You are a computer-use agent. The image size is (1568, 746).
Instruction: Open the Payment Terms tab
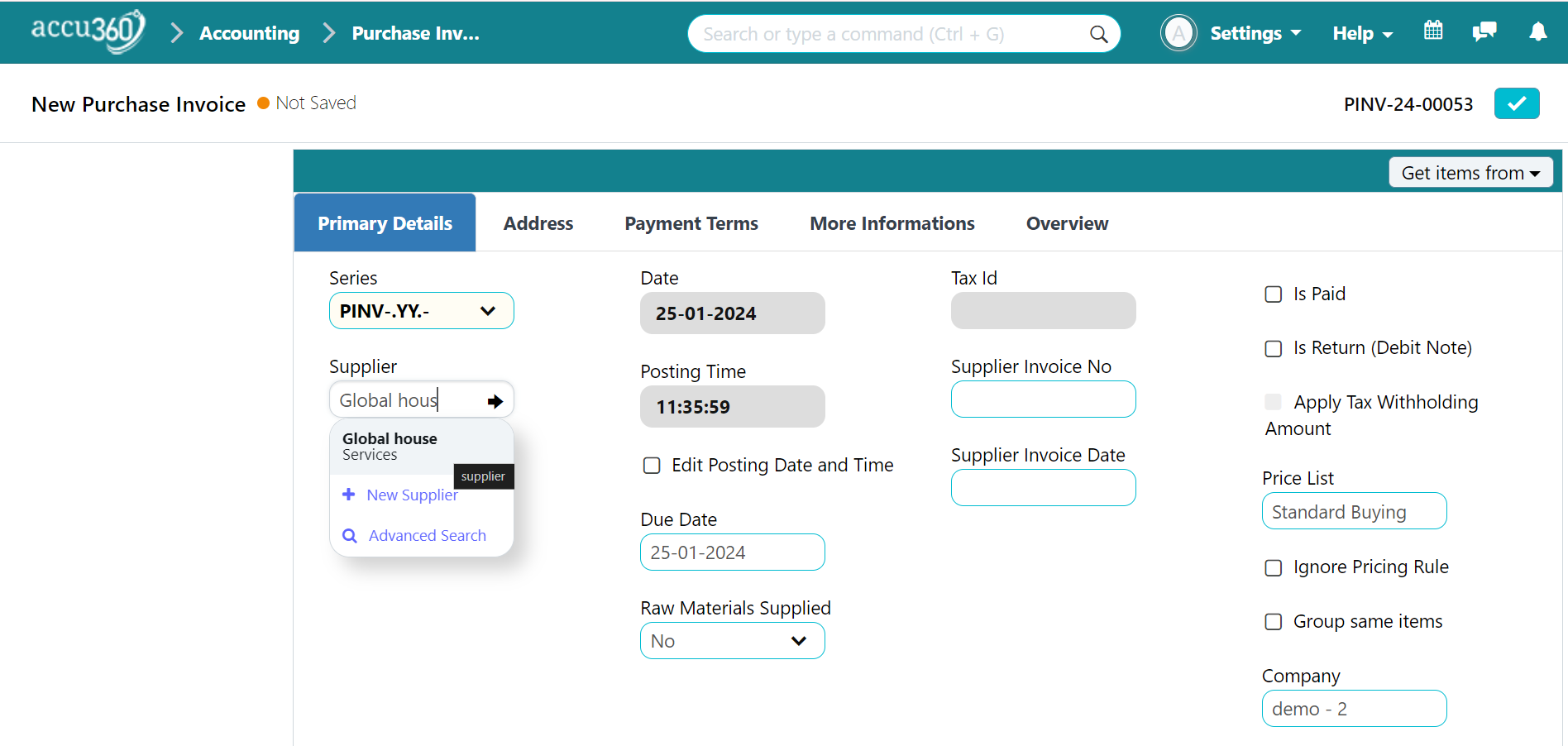click(x=691, y=223)
